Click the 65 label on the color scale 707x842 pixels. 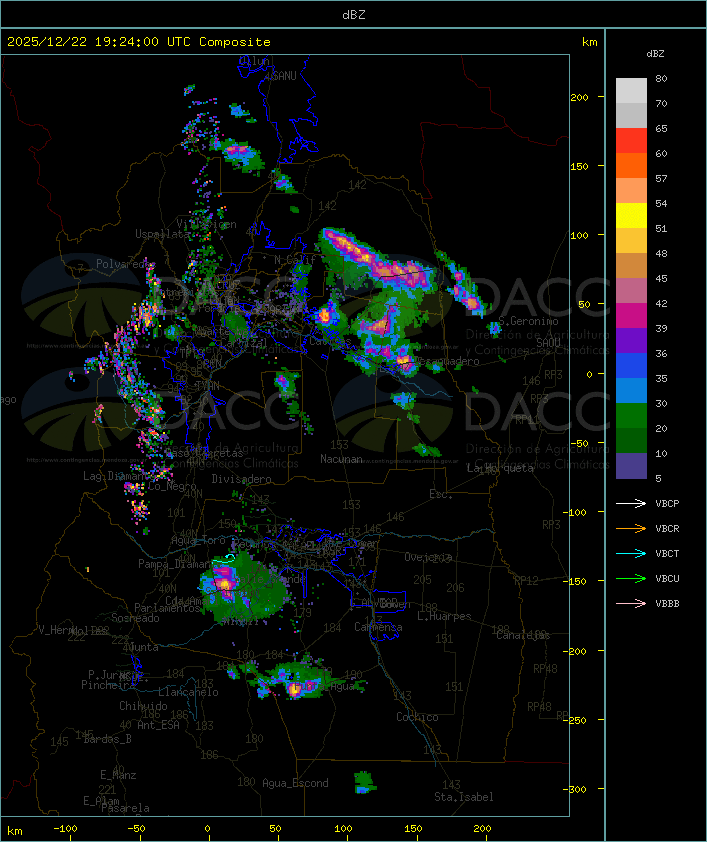coord(661,128)
